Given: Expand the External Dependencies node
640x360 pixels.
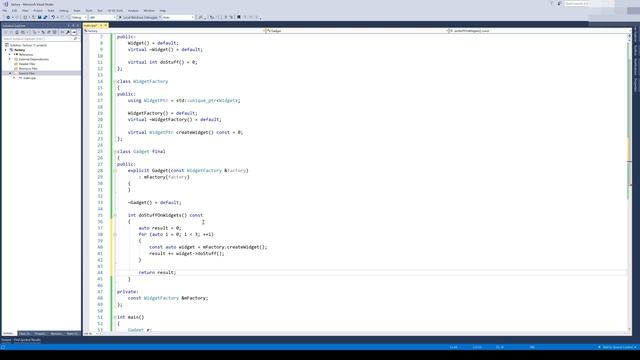Looking at the screenshot, I should pos(10,59).
